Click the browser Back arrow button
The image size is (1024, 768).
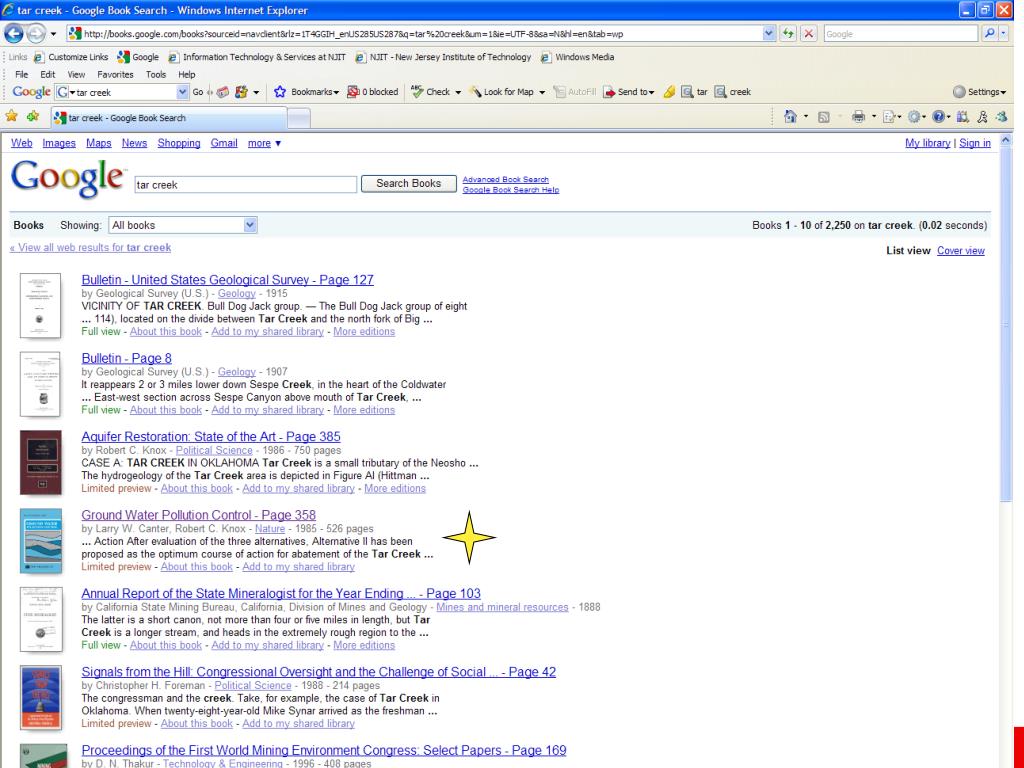pyautogui.click(x=14, y=33)
